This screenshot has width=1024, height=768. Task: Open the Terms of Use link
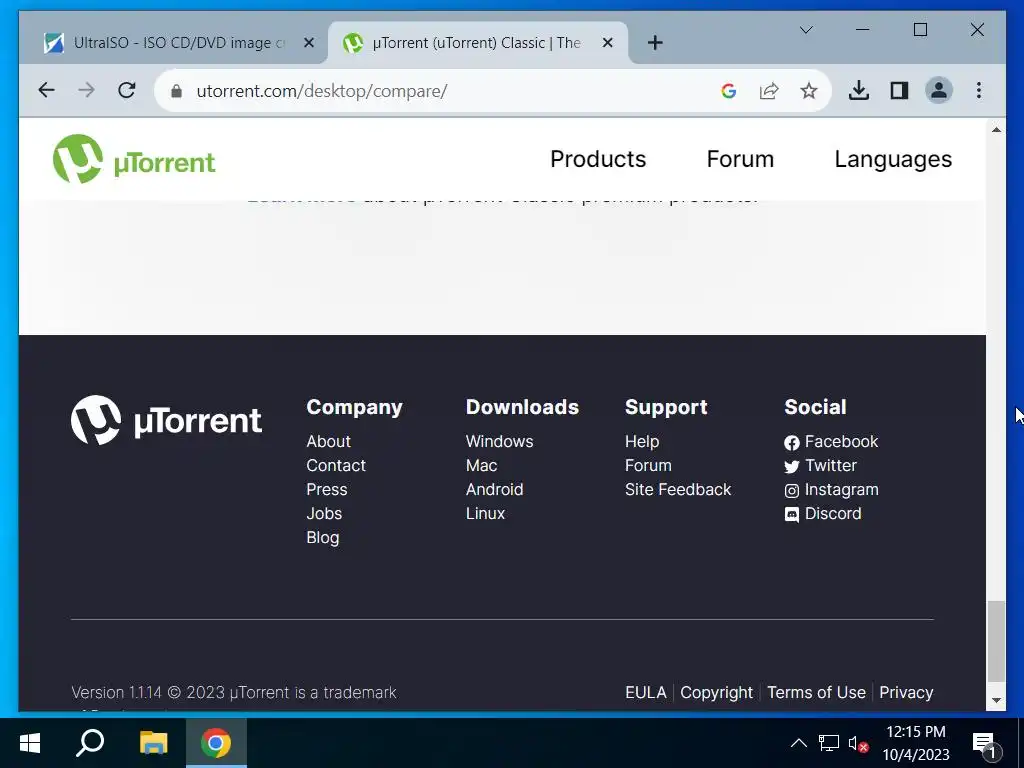[x=816, y=692]
